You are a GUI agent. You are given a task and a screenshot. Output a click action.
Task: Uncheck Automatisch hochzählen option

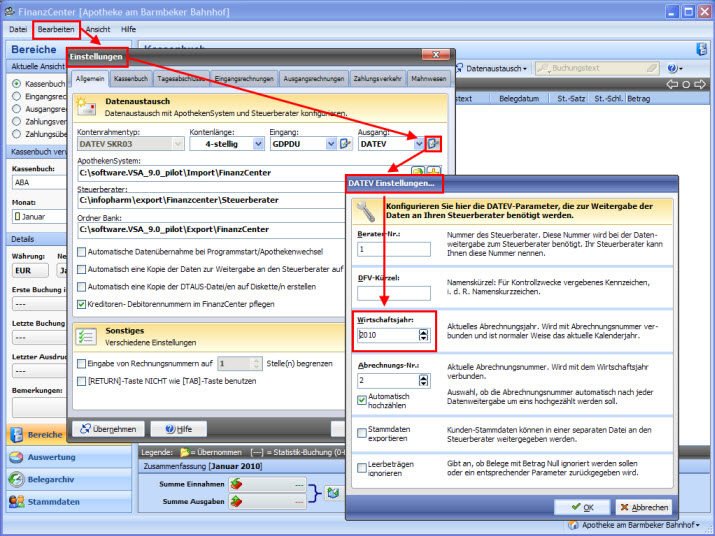pyautogui.click(x=362, y=399)
